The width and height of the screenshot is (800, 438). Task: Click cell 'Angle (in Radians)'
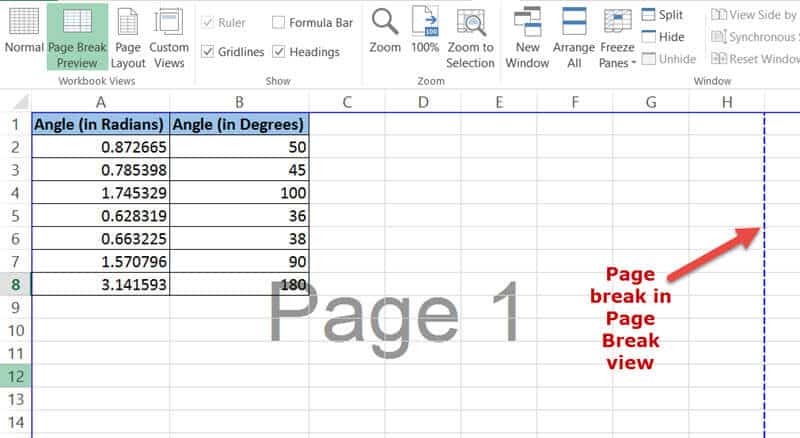tap(101, 124)
